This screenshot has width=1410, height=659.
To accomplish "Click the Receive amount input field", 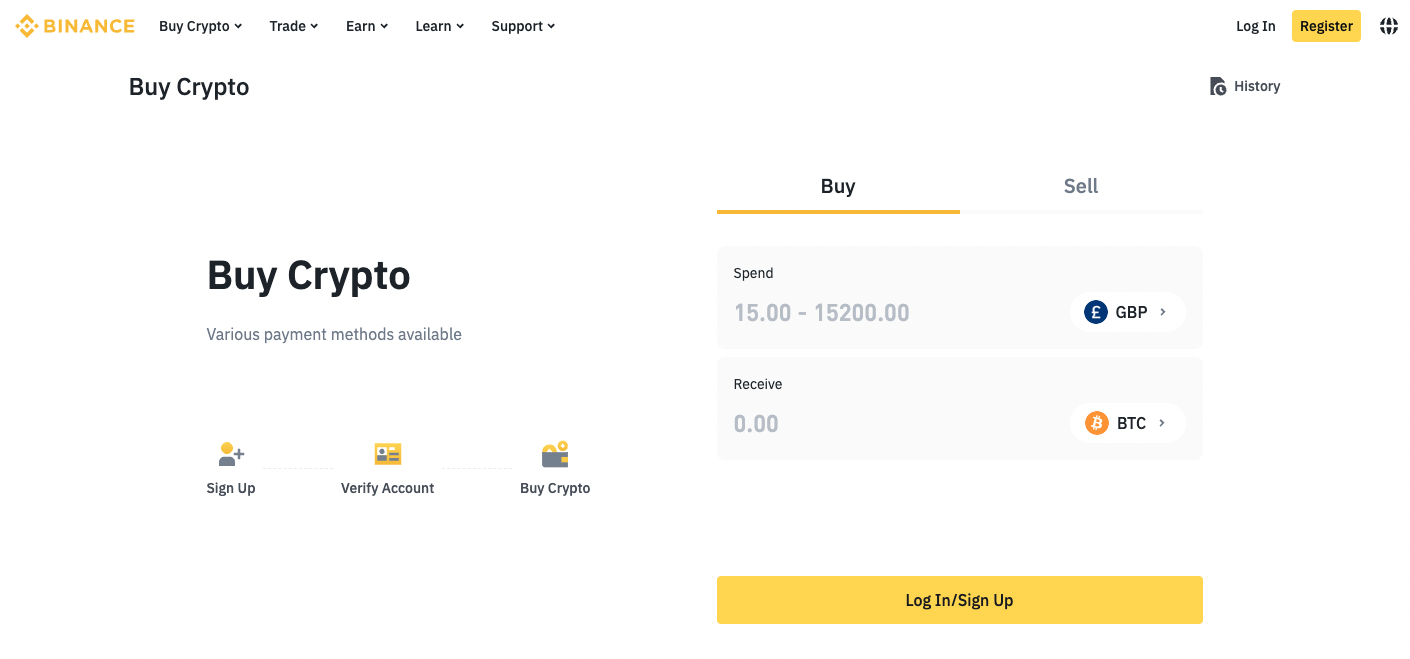I will (890, 423).
